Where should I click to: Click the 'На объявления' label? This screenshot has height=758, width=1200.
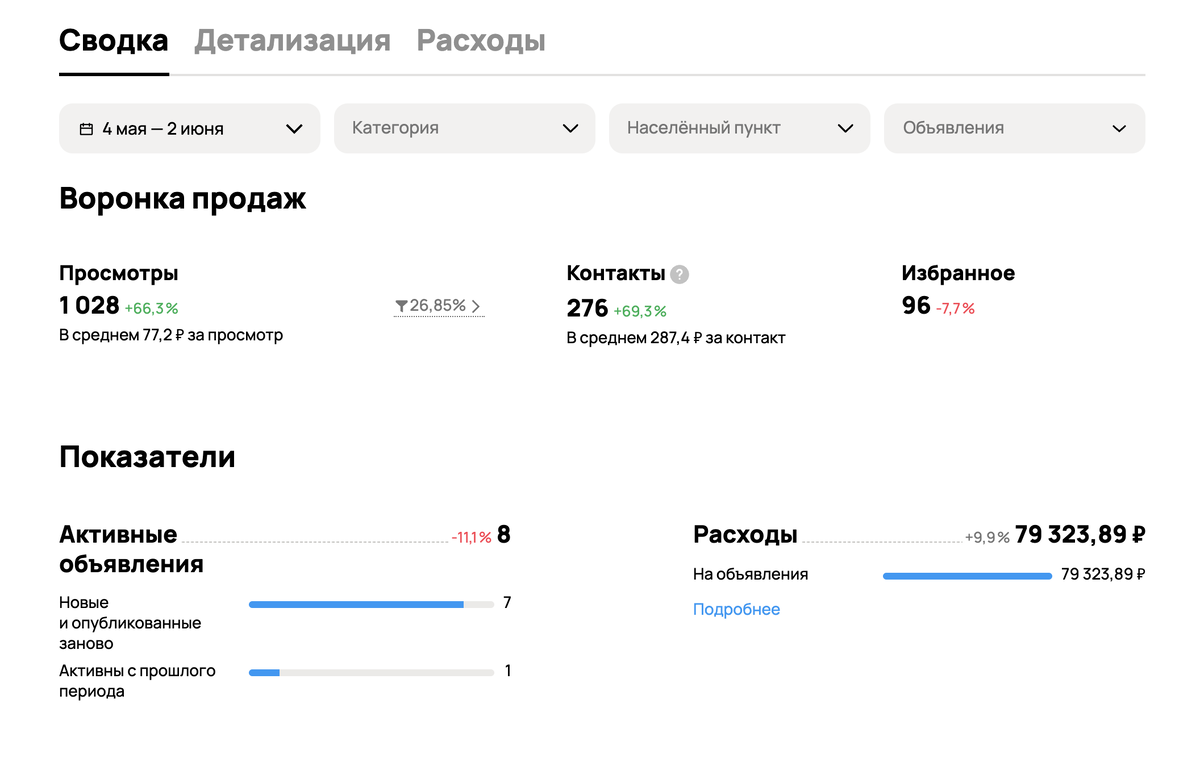(750, 574)
